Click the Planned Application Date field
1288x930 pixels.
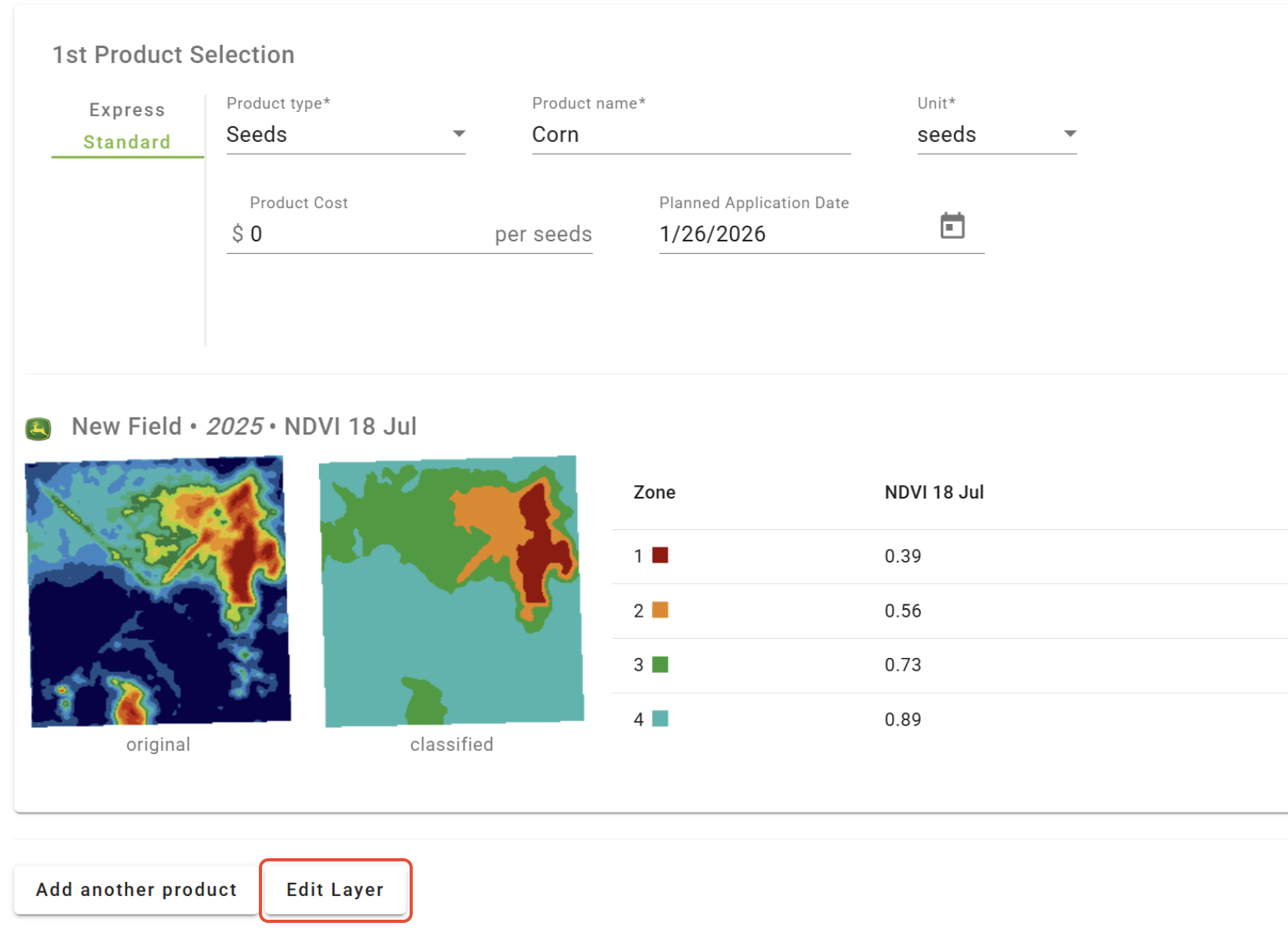(793, 234)
